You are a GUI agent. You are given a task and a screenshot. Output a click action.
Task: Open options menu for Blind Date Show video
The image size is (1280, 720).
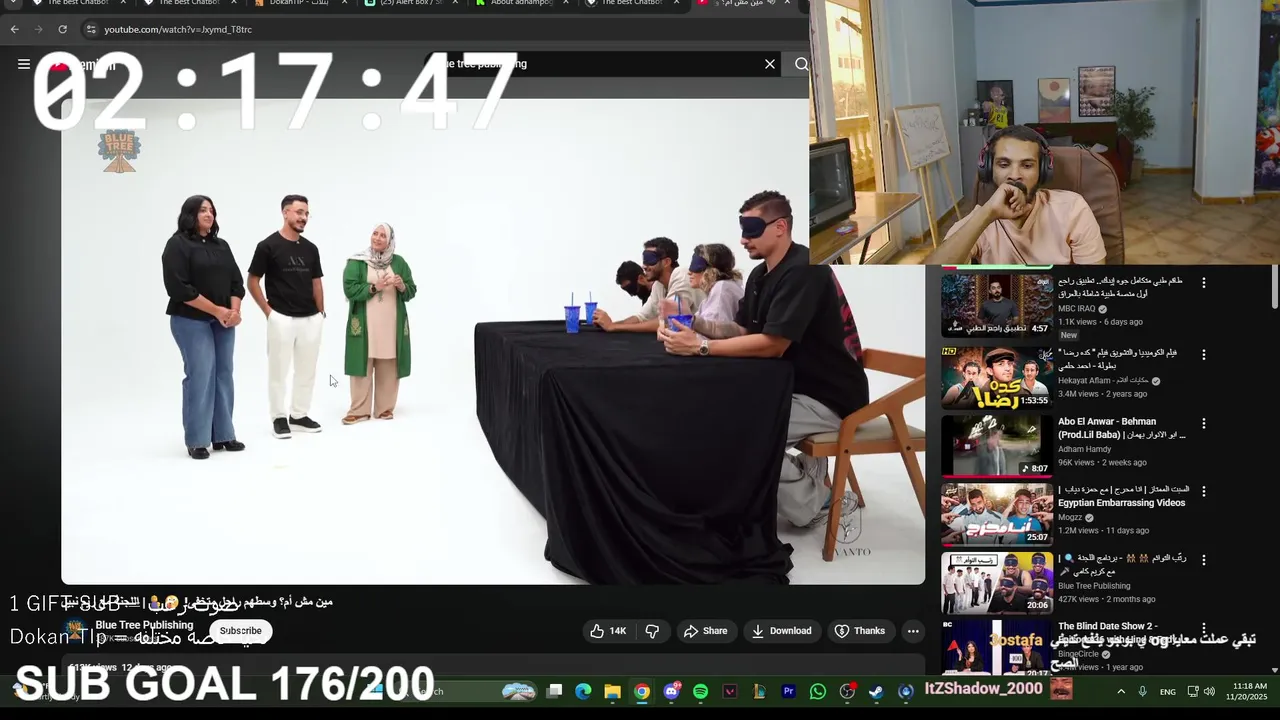[x=1203, y=628]
